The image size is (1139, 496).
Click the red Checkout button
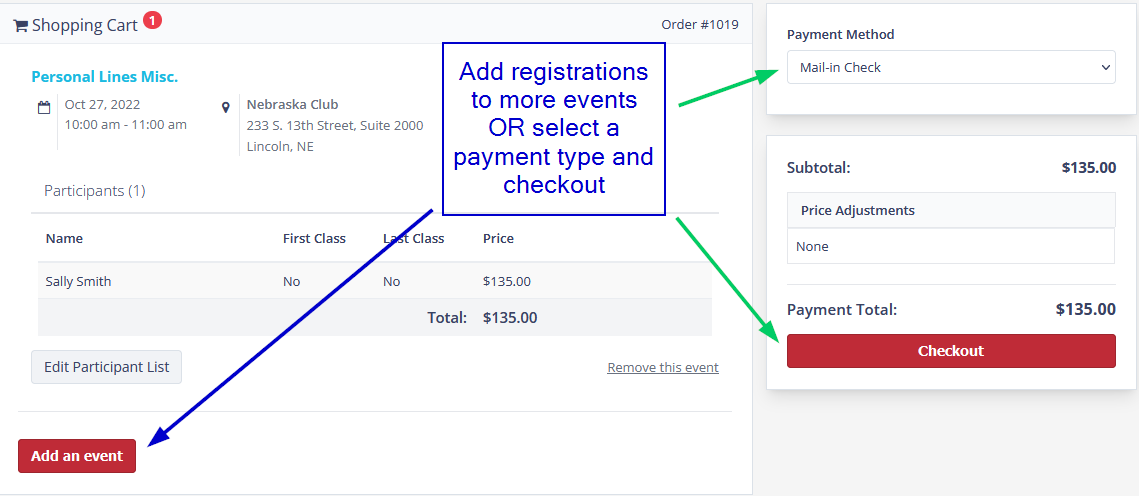pyautogui.click(x=951, y=351)
